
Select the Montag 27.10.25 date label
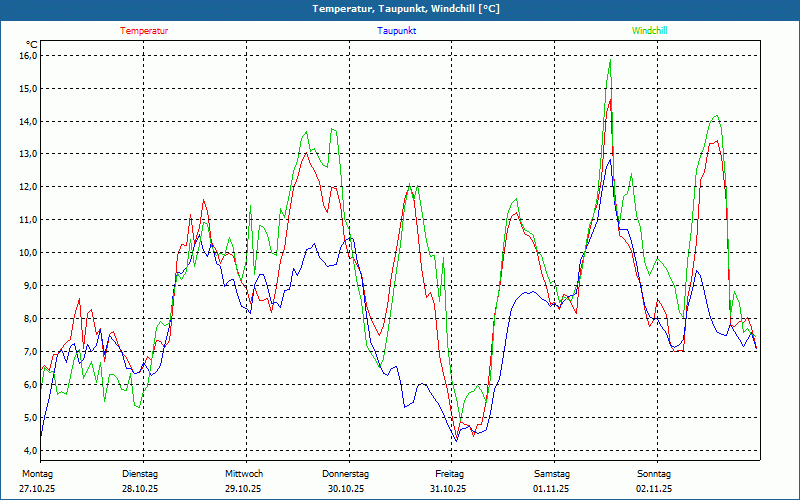pyautogui.click(x=36, y=481)
